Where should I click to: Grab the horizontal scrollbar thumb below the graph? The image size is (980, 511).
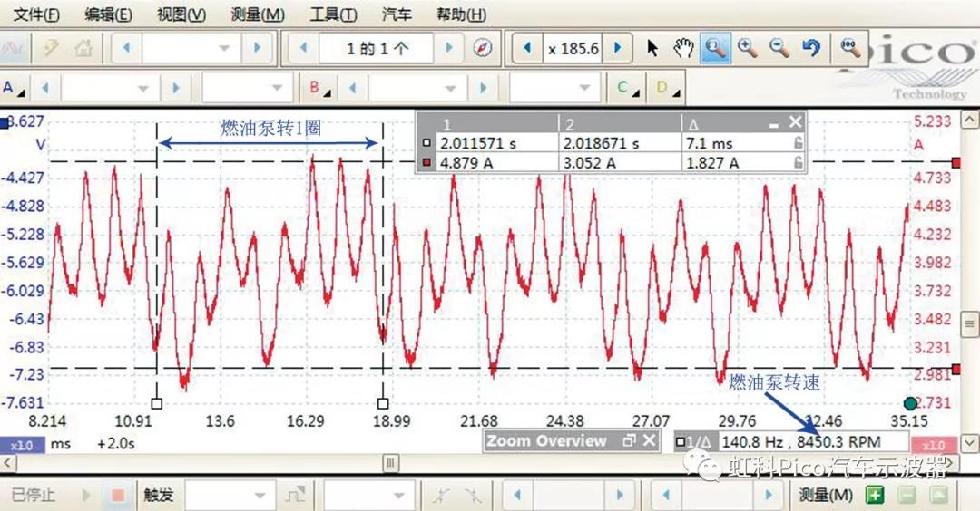(390, 463)
